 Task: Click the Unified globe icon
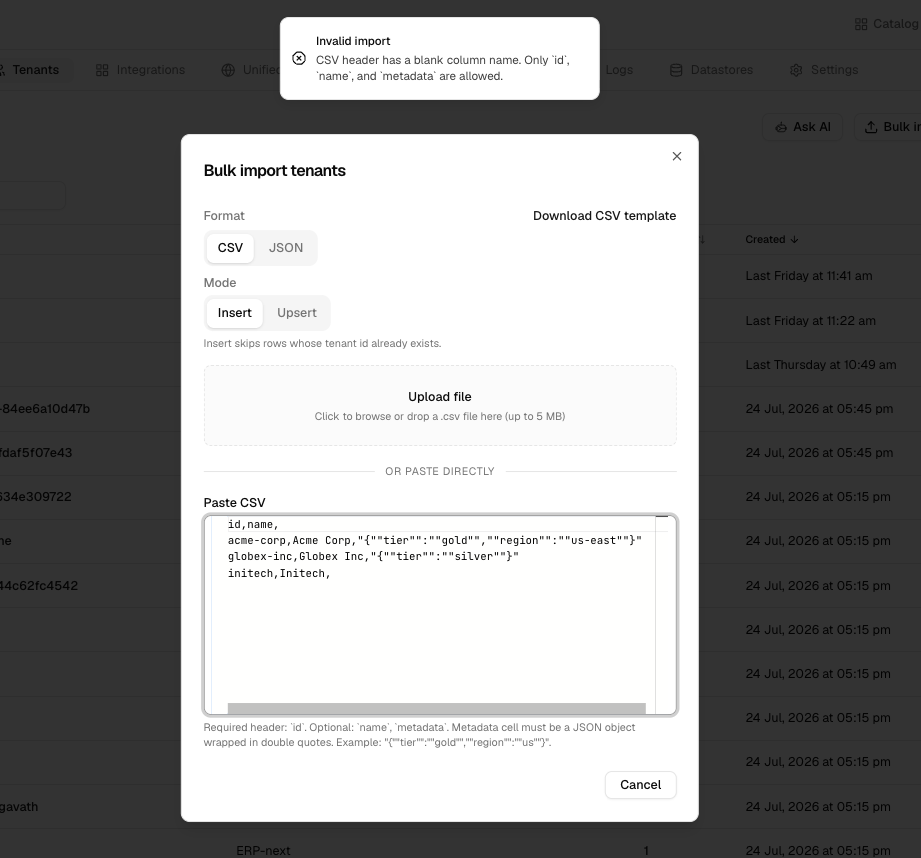click(228, 70)
